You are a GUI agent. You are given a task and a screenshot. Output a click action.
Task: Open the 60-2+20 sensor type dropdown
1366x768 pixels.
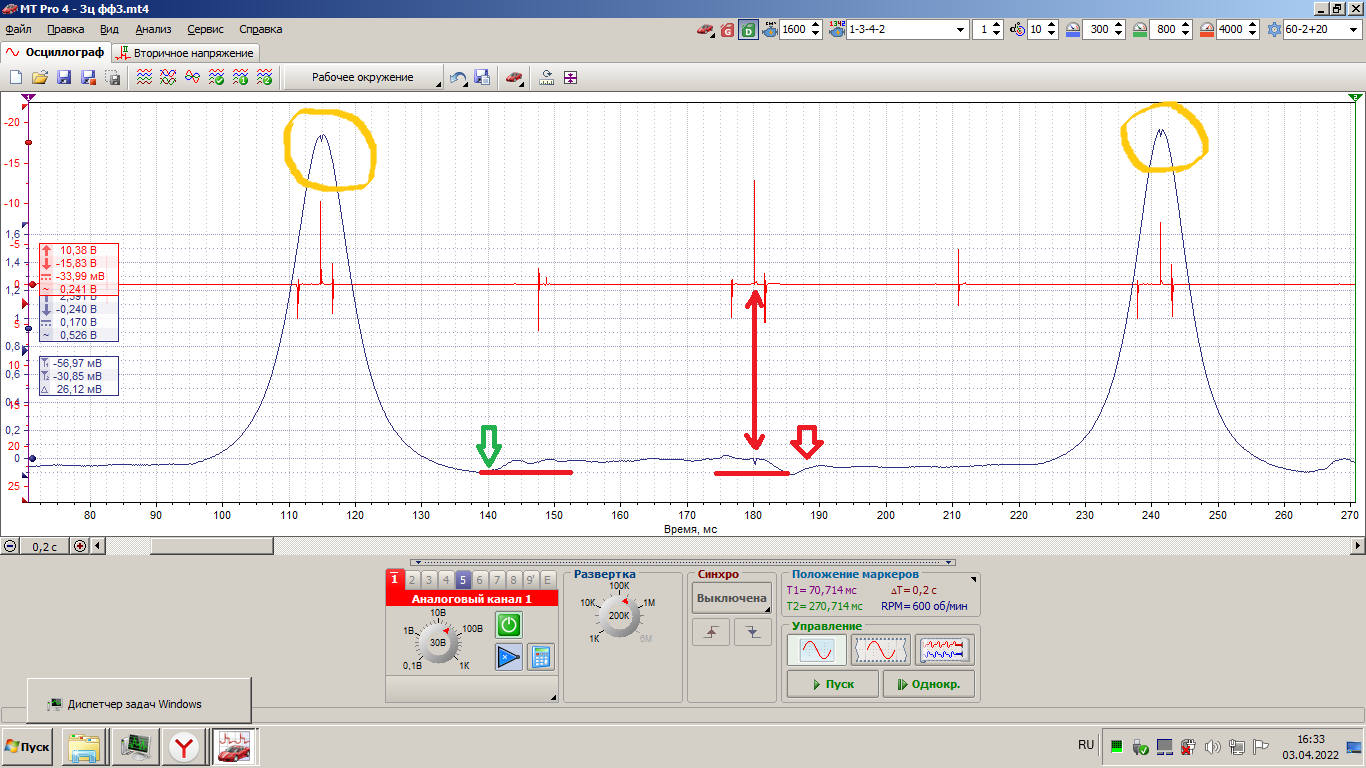pos(1321,29)
